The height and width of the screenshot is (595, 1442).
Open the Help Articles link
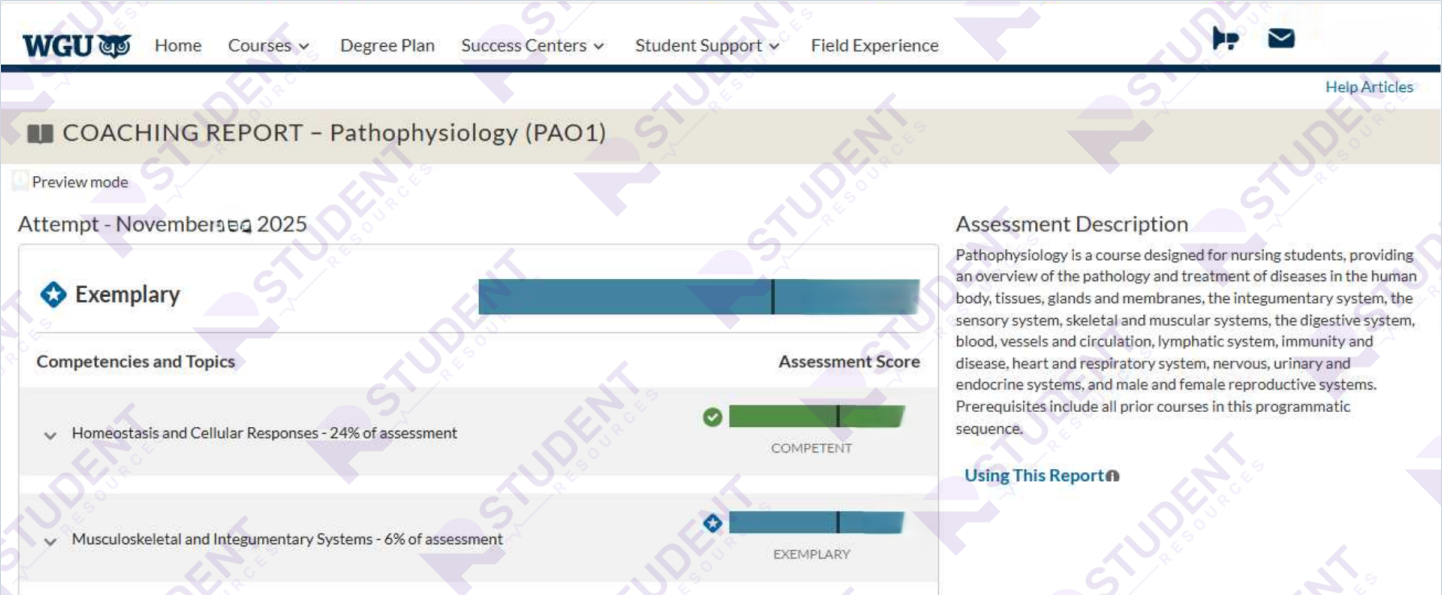click(1368, 87)
